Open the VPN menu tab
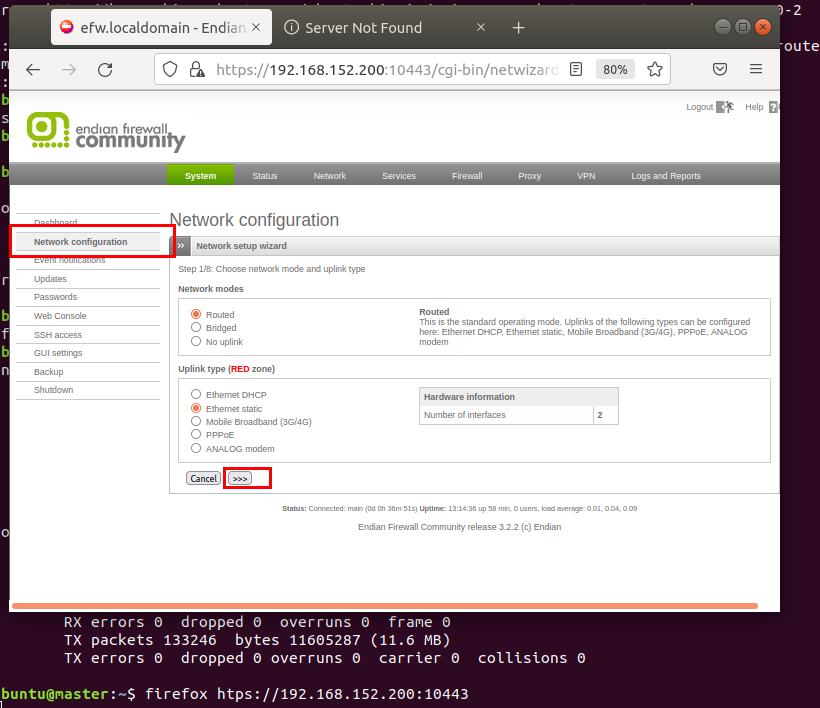The height and width of the screenshot is (708, 820). pos(586,176)
